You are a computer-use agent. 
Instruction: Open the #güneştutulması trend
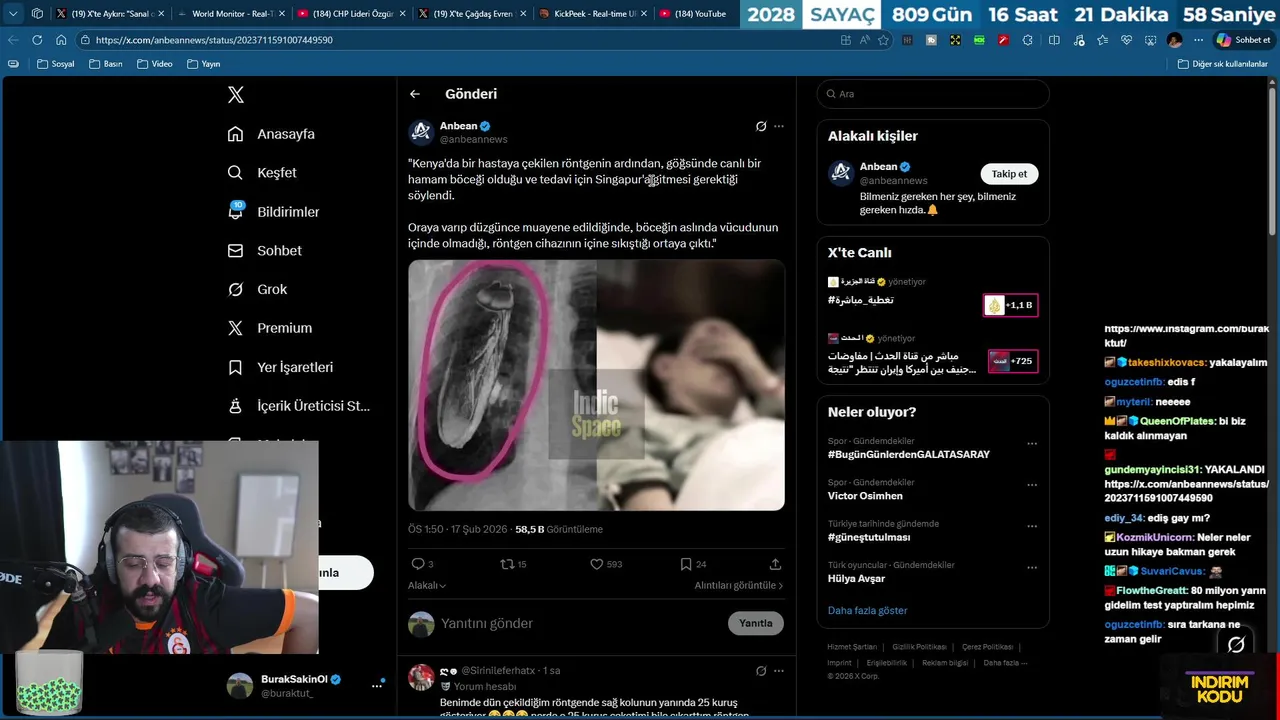coord(869,537)
